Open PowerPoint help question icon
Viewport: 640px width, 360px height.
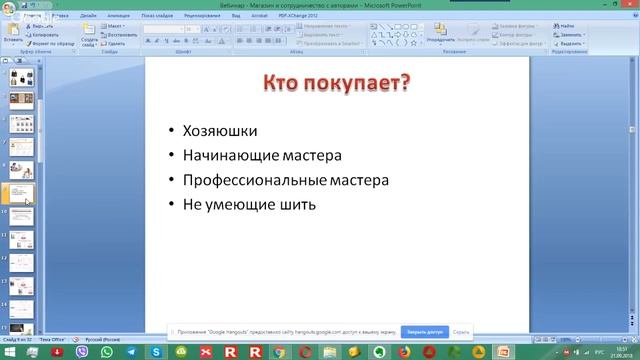coord(636,16)
